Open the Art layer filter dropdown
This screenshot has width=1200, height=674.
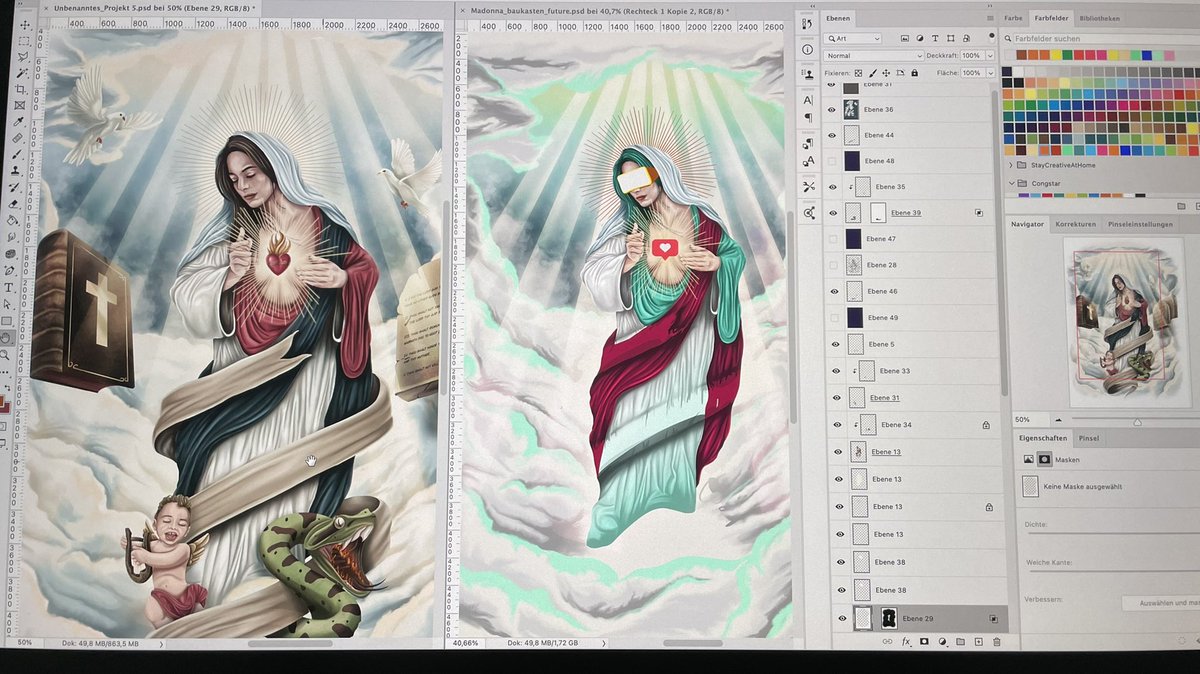point(851,39)
